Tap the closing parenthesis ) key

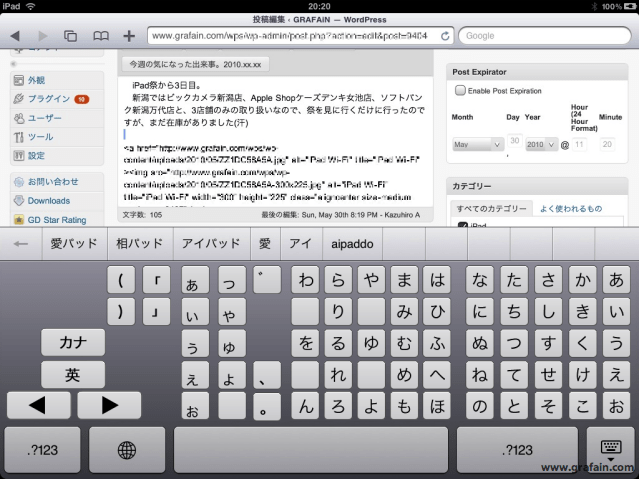pos(121,311)
